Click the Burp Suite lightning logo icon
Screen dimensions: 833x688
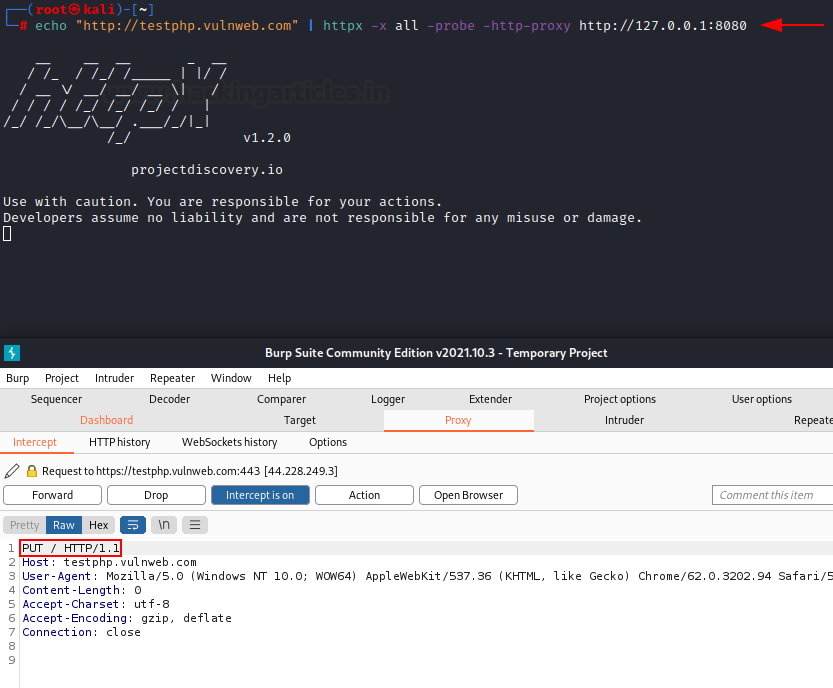click(x=12, y=353)
